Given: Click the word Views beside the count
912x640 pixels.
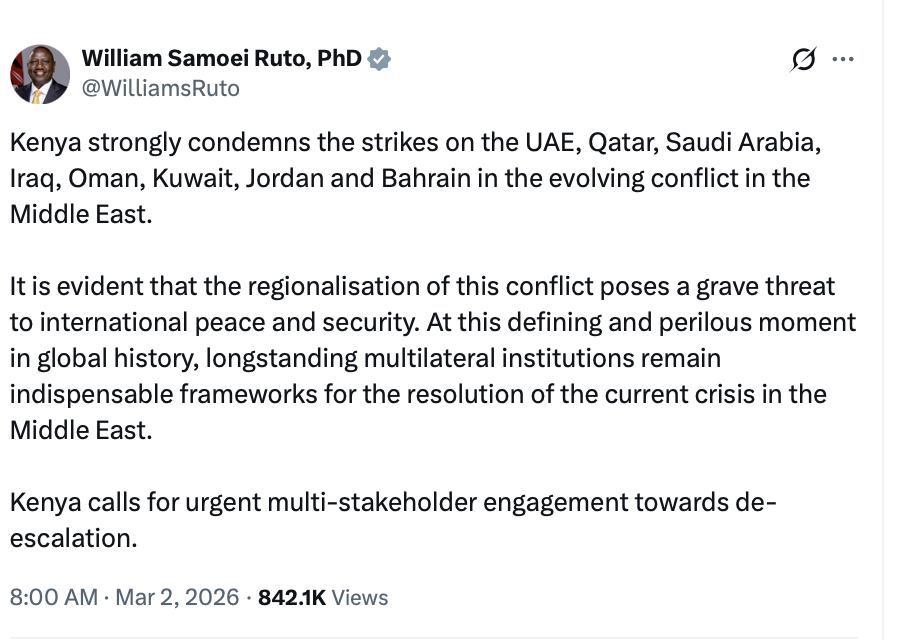Looking at the screenshot, I should coord(360,597).
